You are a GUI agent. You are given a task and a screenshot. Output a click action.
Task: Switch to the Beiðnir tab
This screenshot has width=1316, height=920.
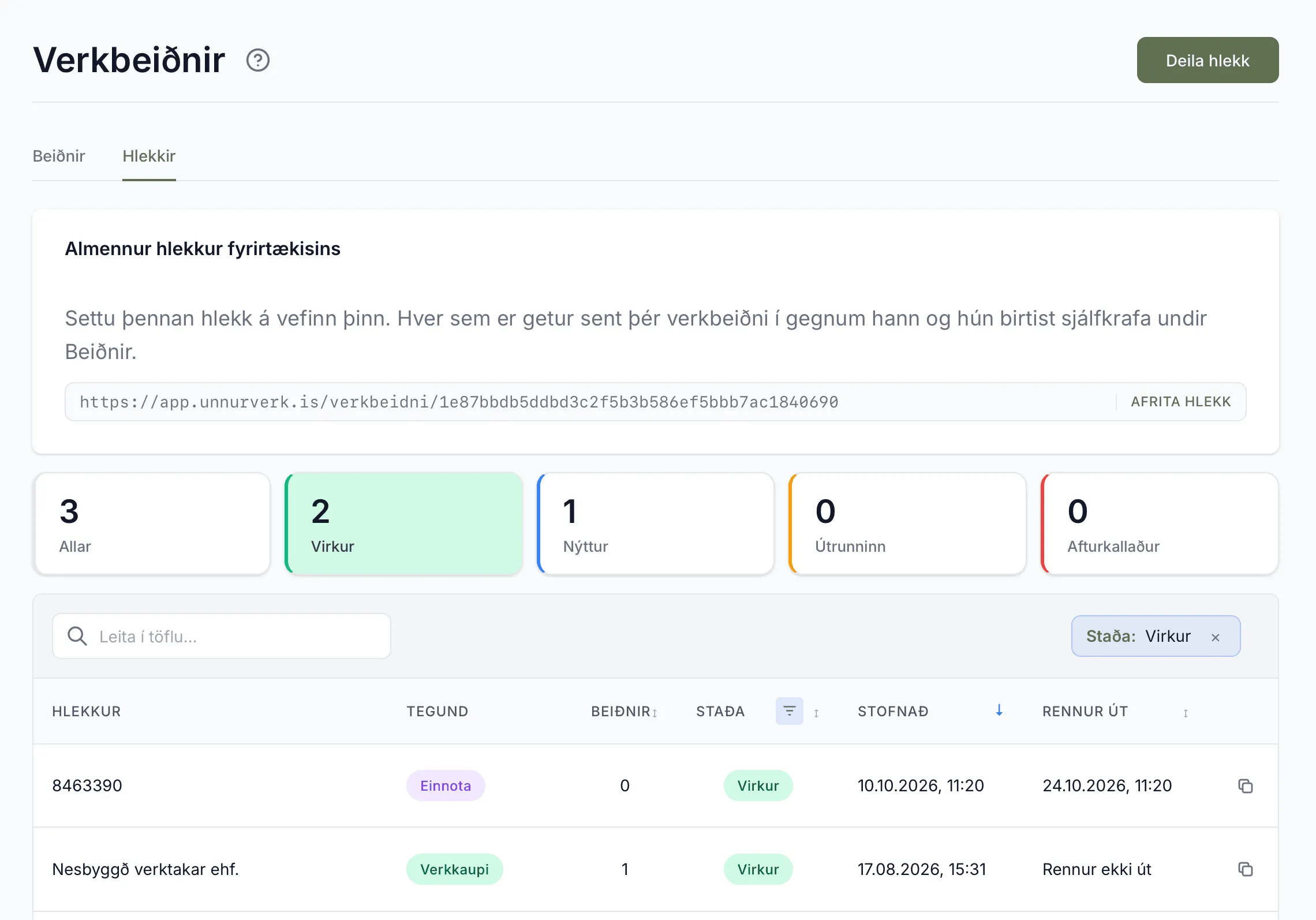[x=59, y=156]
